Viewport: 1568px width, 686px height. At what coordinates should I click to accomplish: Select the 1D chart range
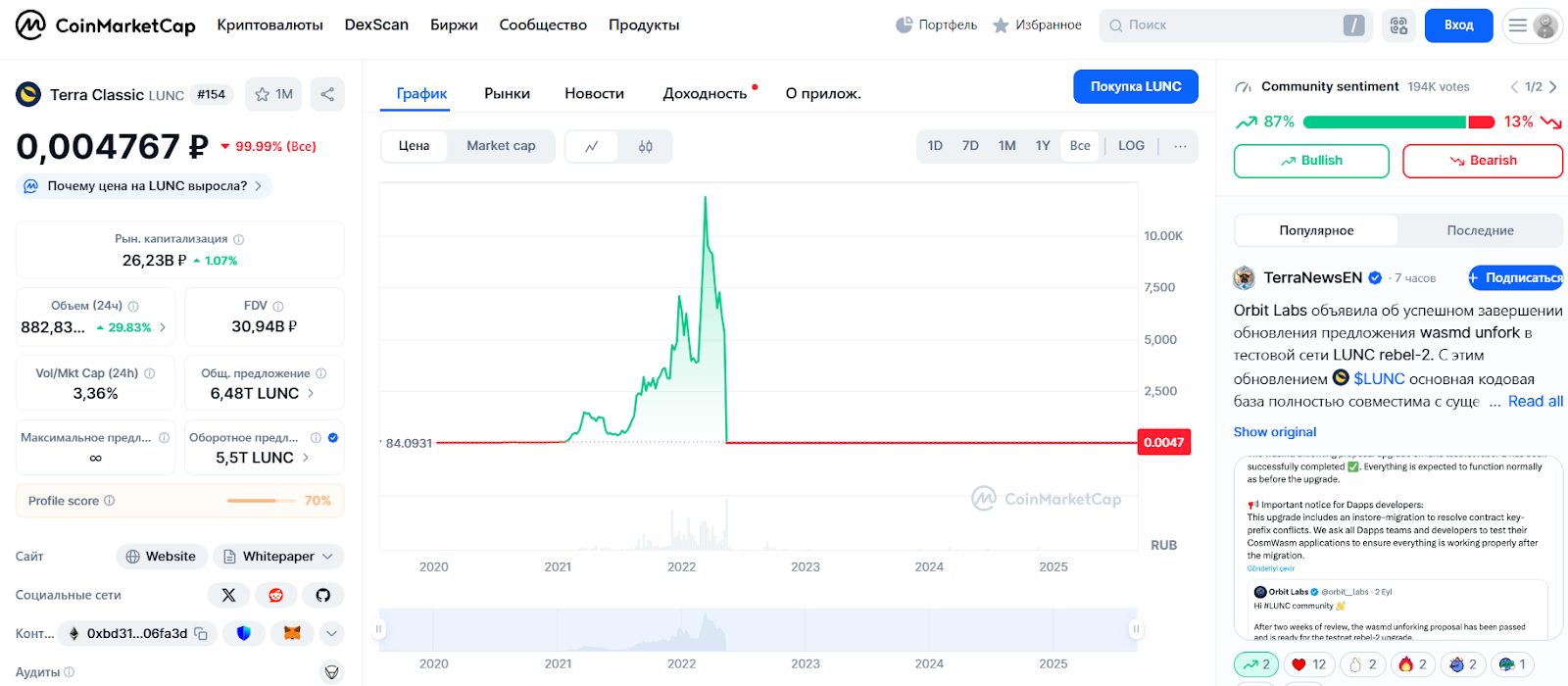935,146
